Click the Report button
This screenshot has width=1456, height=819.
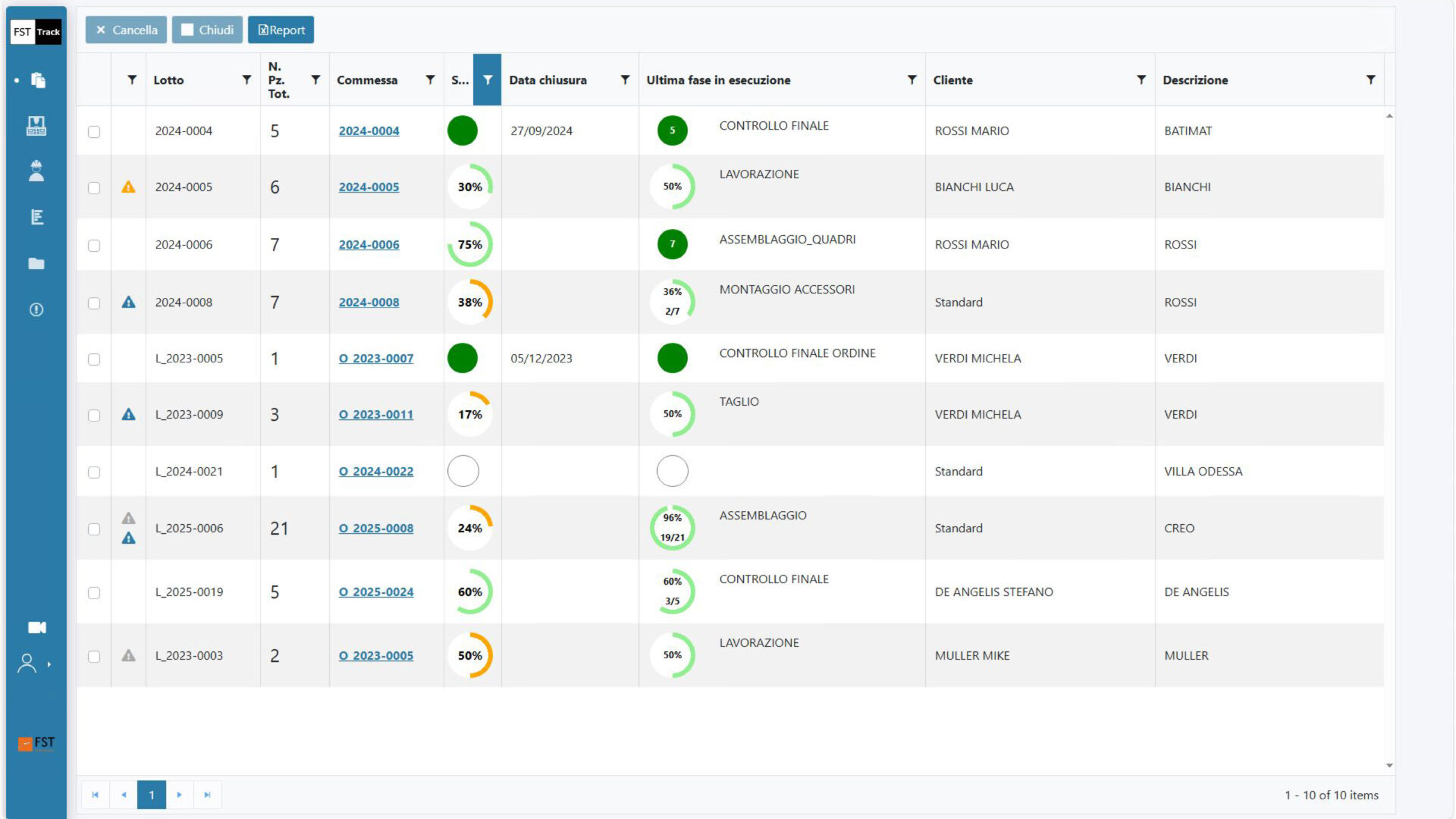point(281,30)
